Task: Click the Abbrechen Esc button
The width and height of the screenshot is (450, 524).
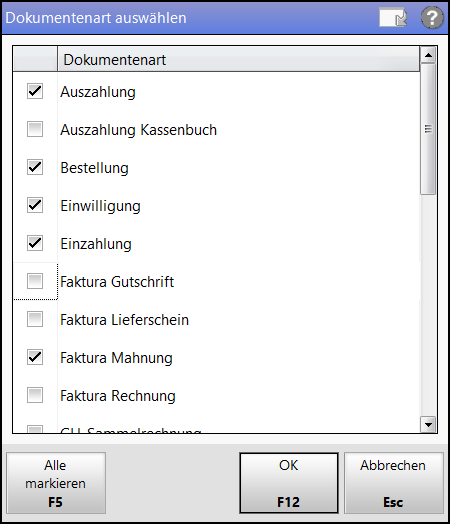Action: tap(394, 483)
